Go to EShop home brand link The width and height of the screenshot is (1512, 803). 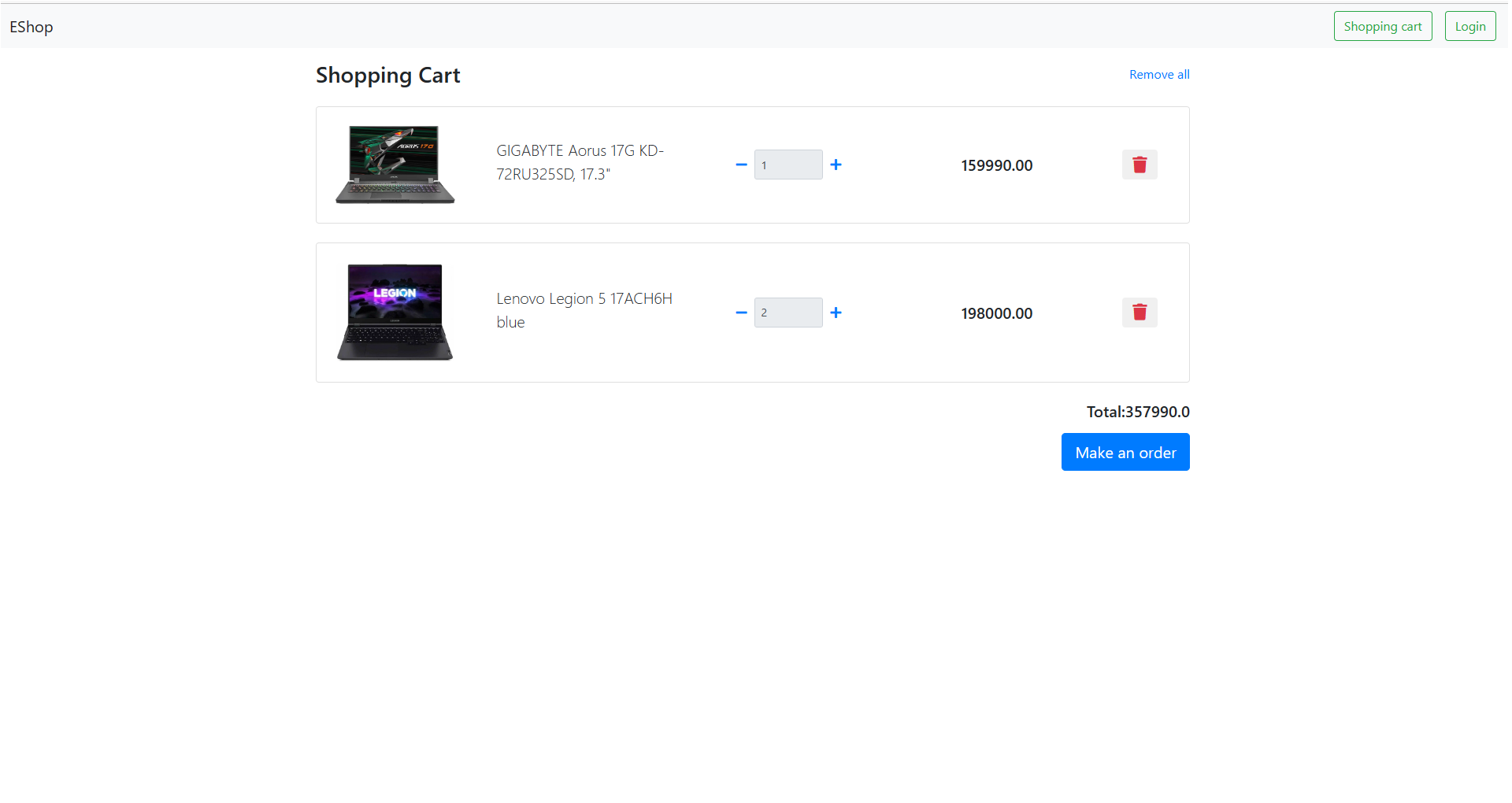31,27
